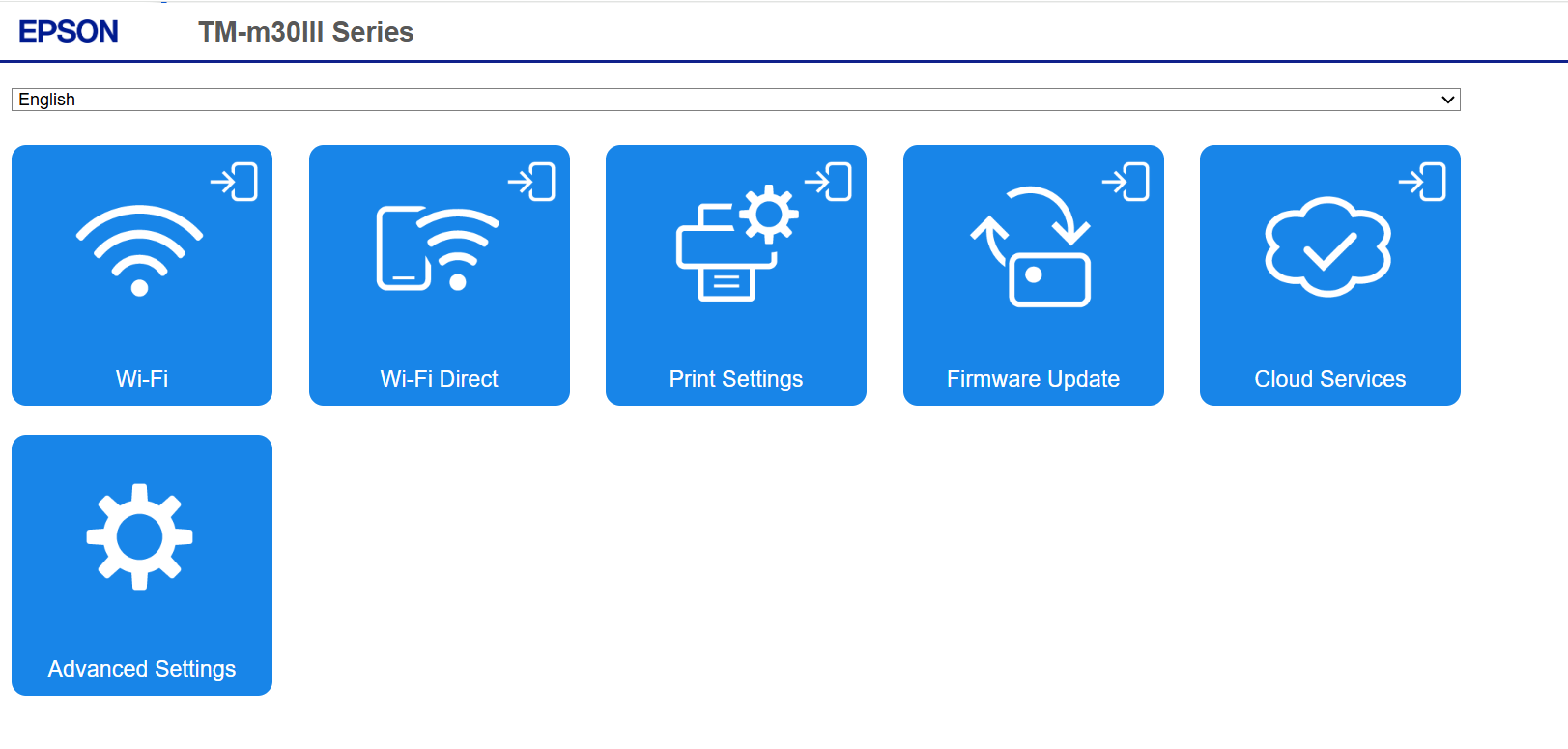Click the Wi-Fi signal icon
Viewport: 1568px width, 749px height.
coord(140,250)
